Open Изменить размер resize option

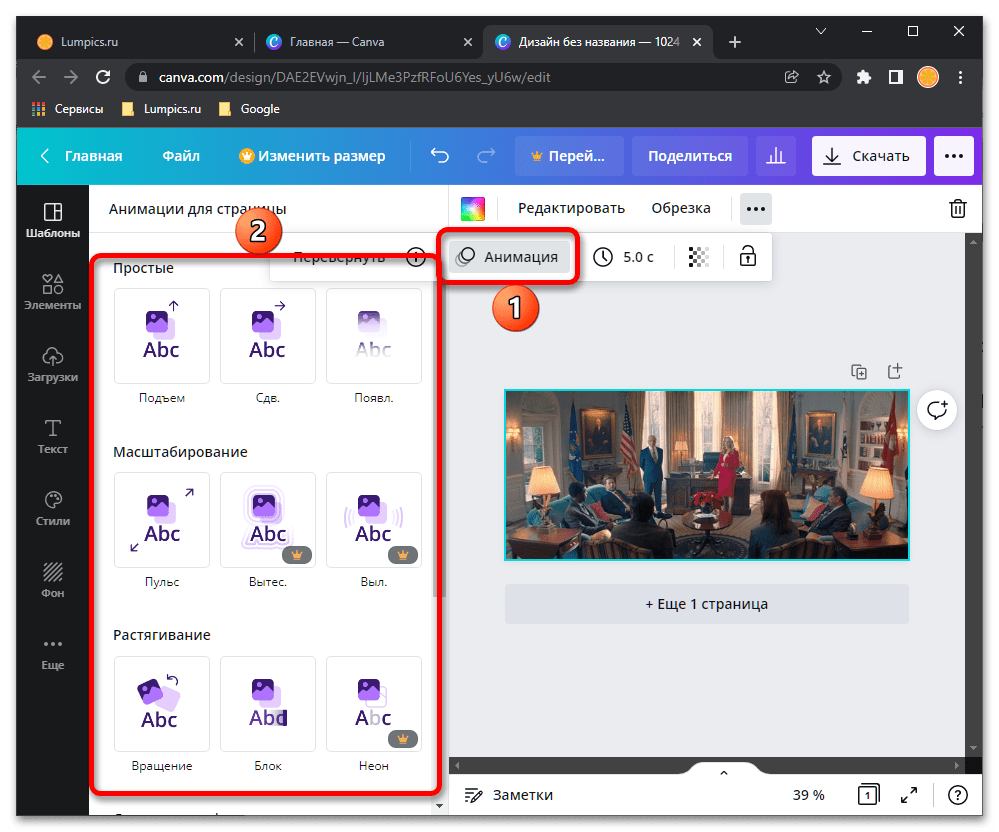pos(312,155)
